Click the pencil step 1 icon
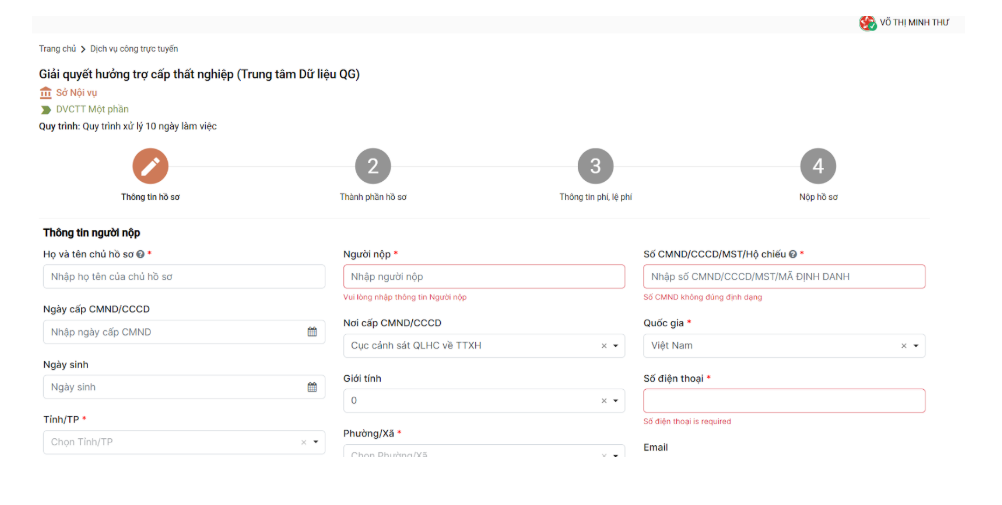Screen dimensions: 1002x505 (x=150, y=166)
